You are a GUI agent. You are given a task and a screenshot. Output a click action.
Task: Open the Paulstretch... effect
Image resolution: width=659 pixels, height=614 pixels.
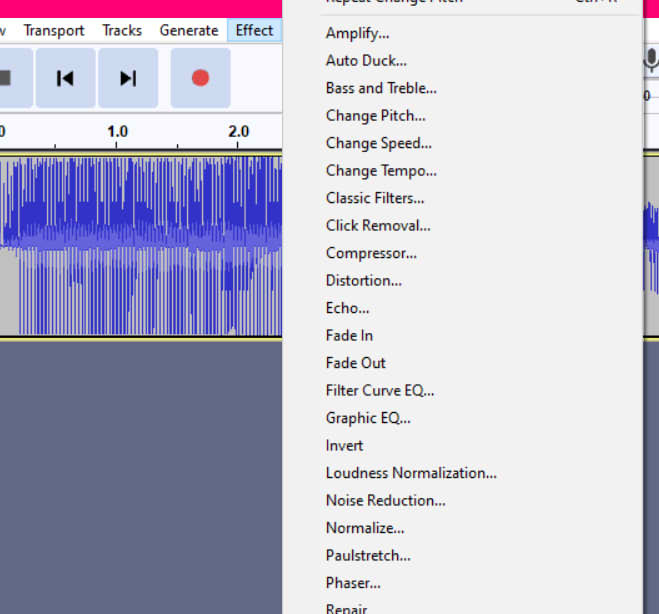coord(462,555)
